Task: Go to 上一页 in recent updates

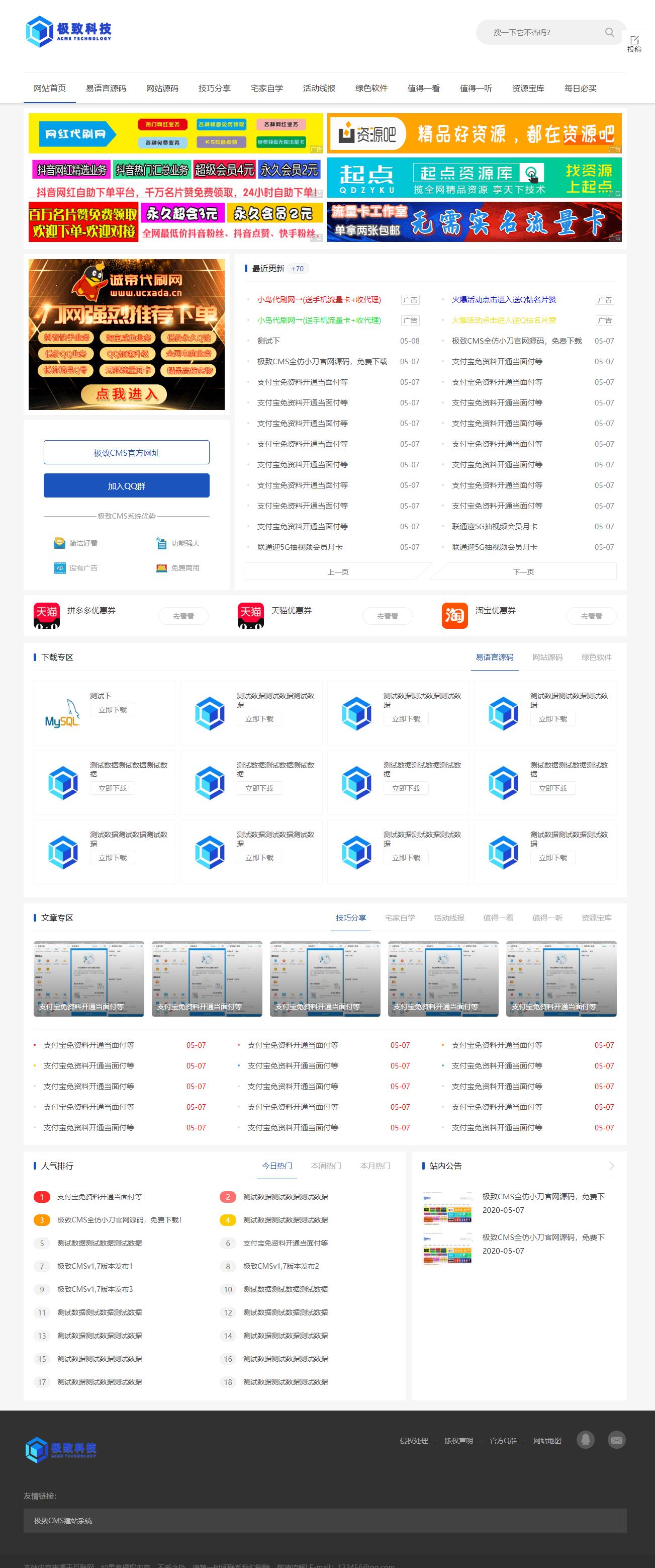Action: tap(337, 571)
